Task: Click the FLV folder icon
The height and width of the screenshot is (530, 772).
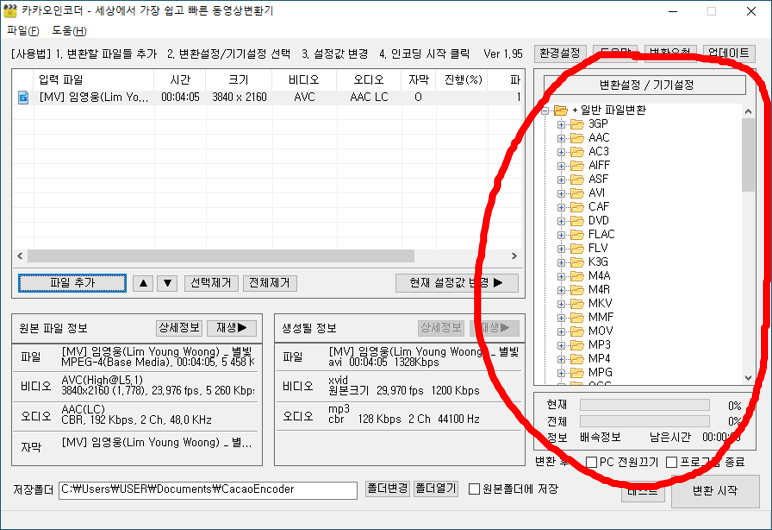Action: (x=577, y=248)
